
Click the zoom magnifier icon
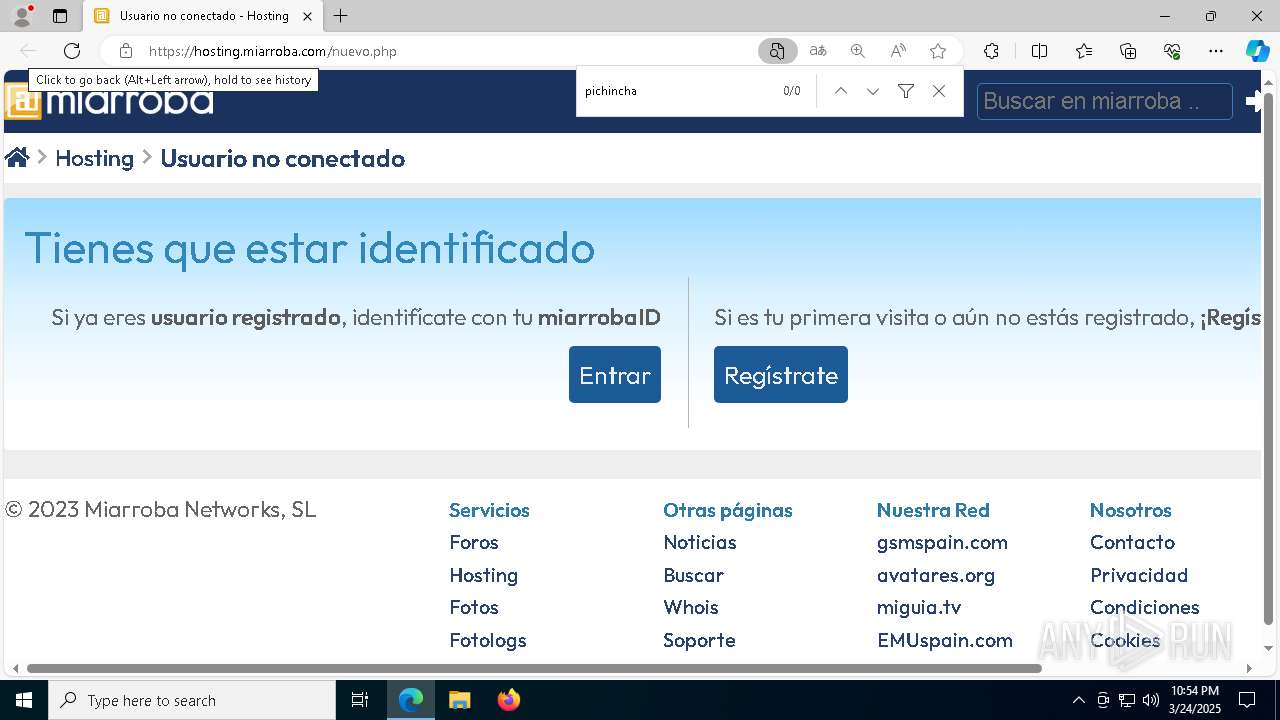point(858,51)
